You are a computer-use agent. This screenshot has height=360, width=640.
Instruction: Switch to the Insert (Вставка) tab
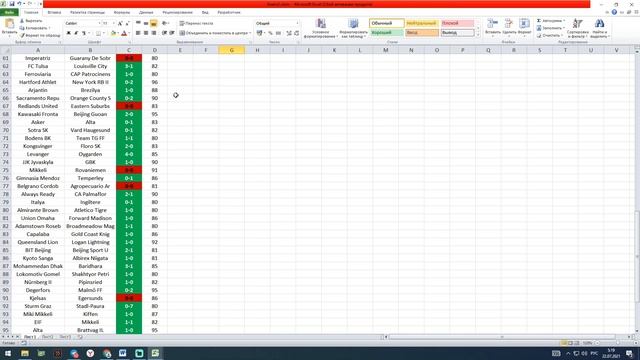(54, 12)
